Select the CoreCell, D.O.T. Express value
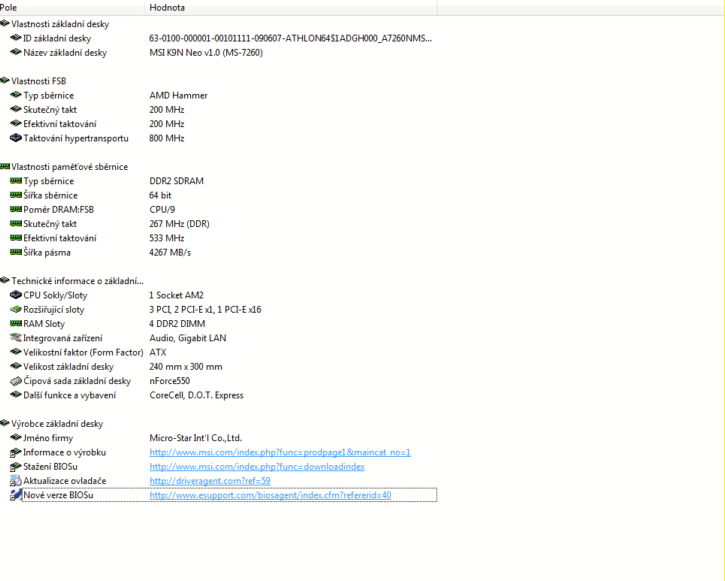 pos(197,396)
